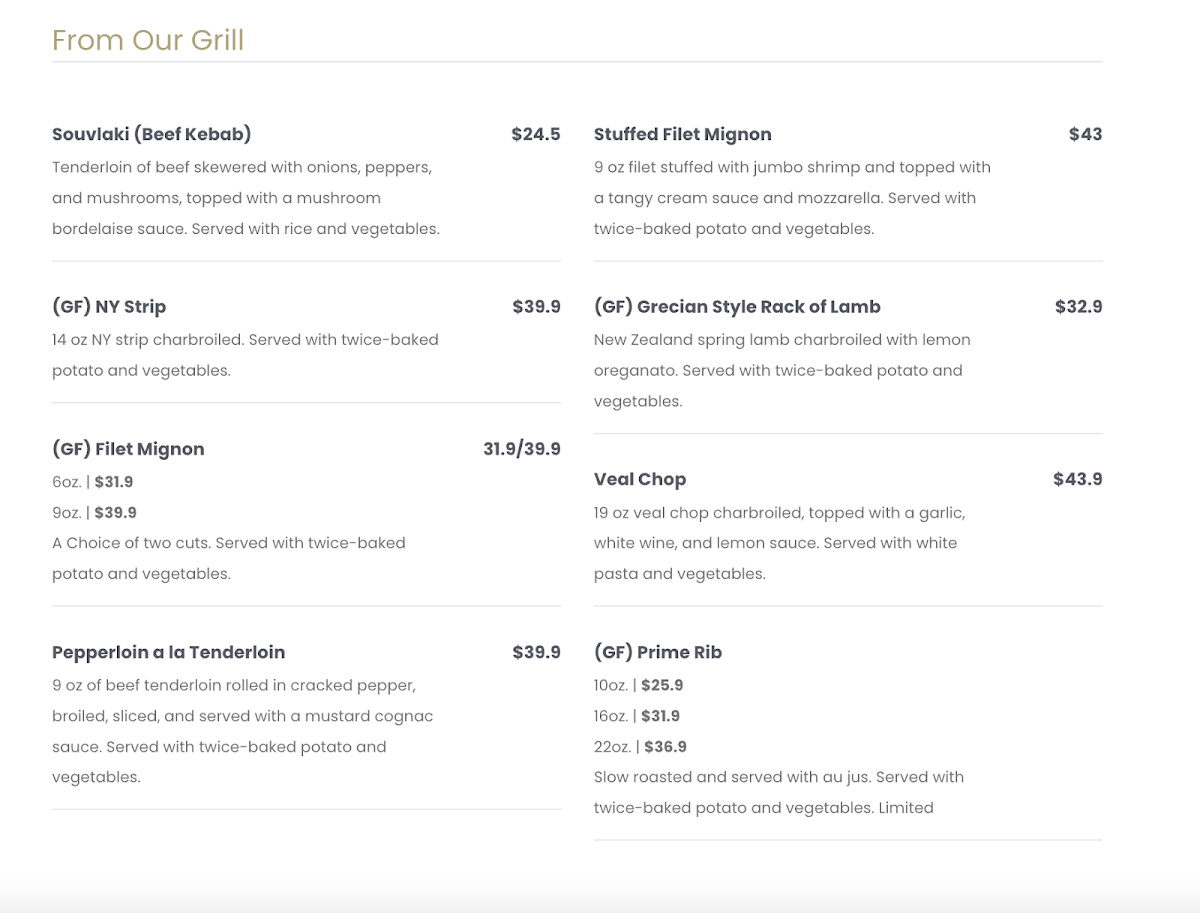
Task: Choose the 22oz. $36.9 Prime Rib
Action: pos(640,746)
